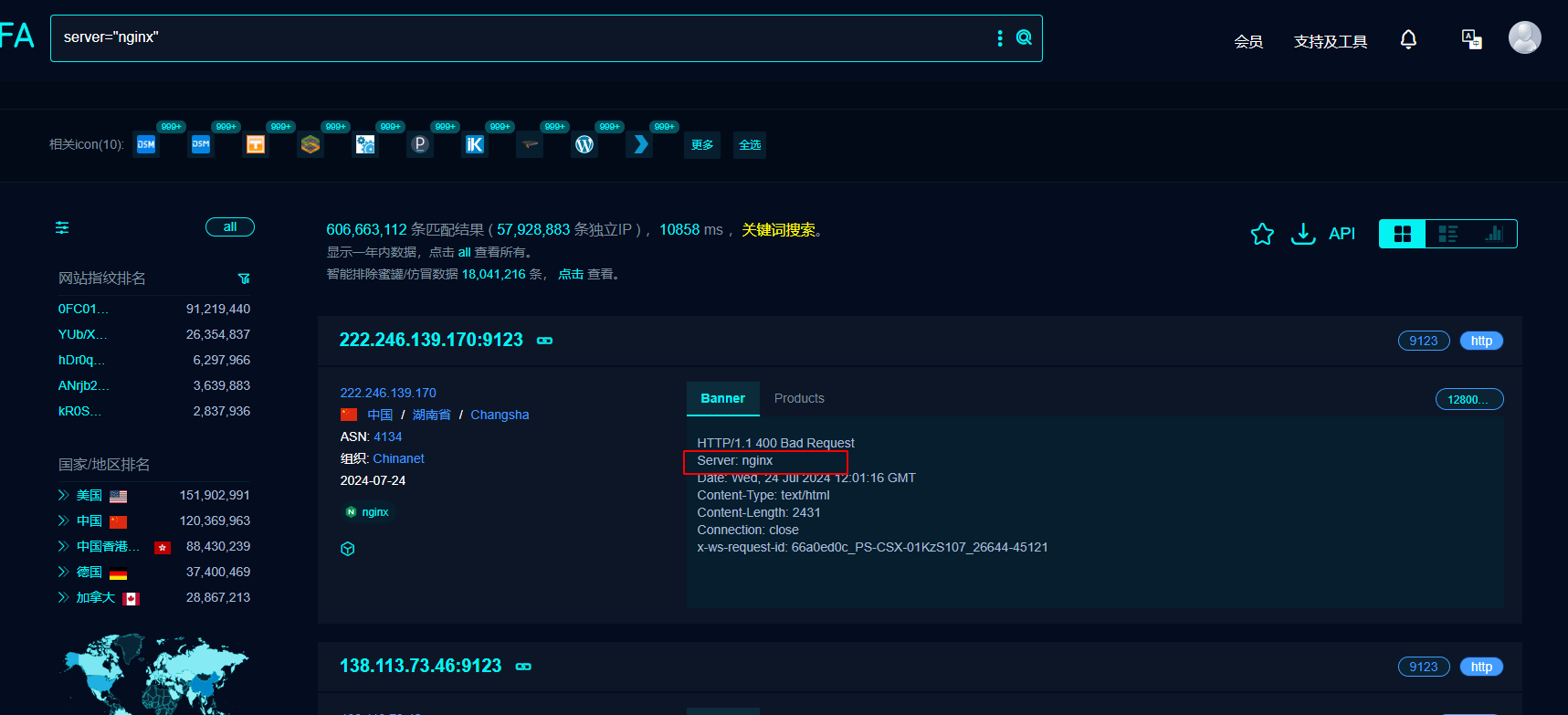The image size is (1568, 715).
Task: Click the nginx product tag
Action: click(x=367, y=512)
